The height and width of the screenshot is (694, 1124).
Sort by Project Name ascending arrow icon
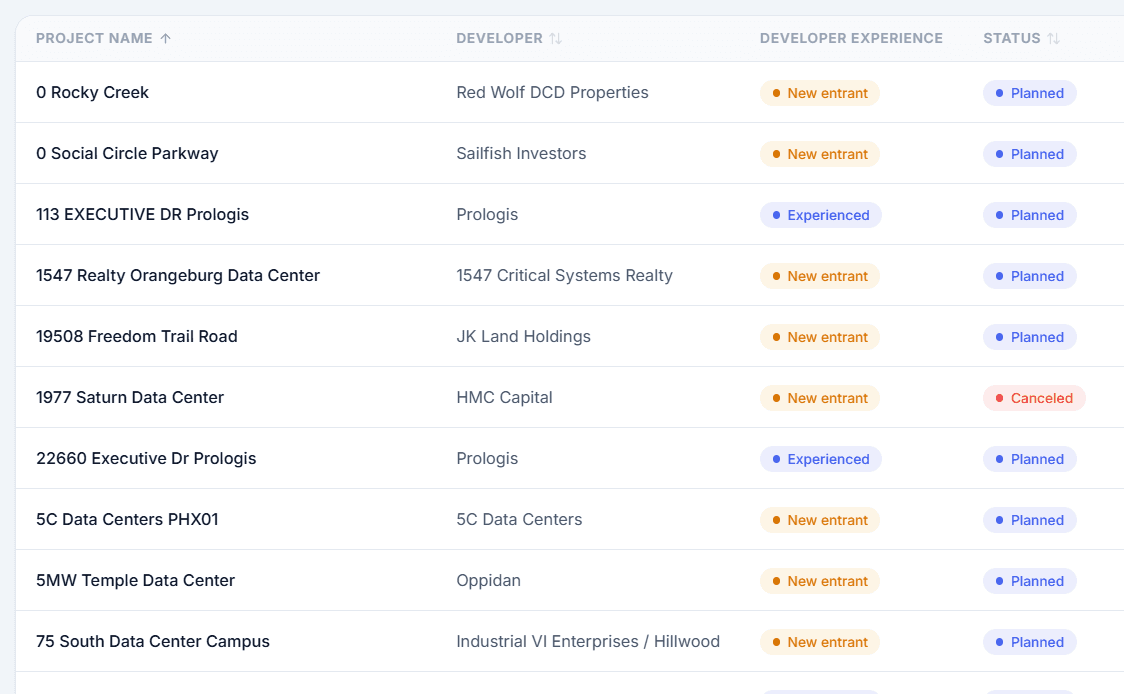click(x=166, y=39)
